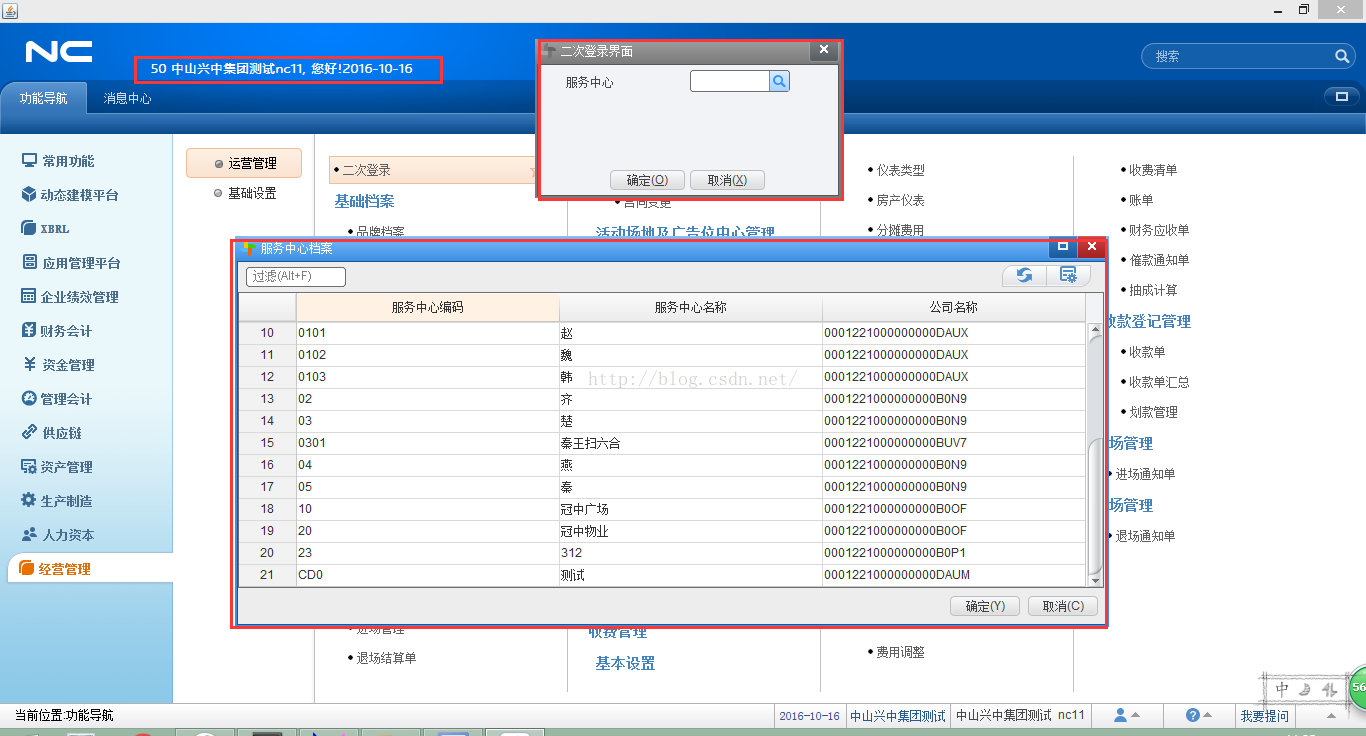Screen dimensions: 1366x736
Task: Click the help question-mark icon in status bar
Action: [x=1193, y=715]
